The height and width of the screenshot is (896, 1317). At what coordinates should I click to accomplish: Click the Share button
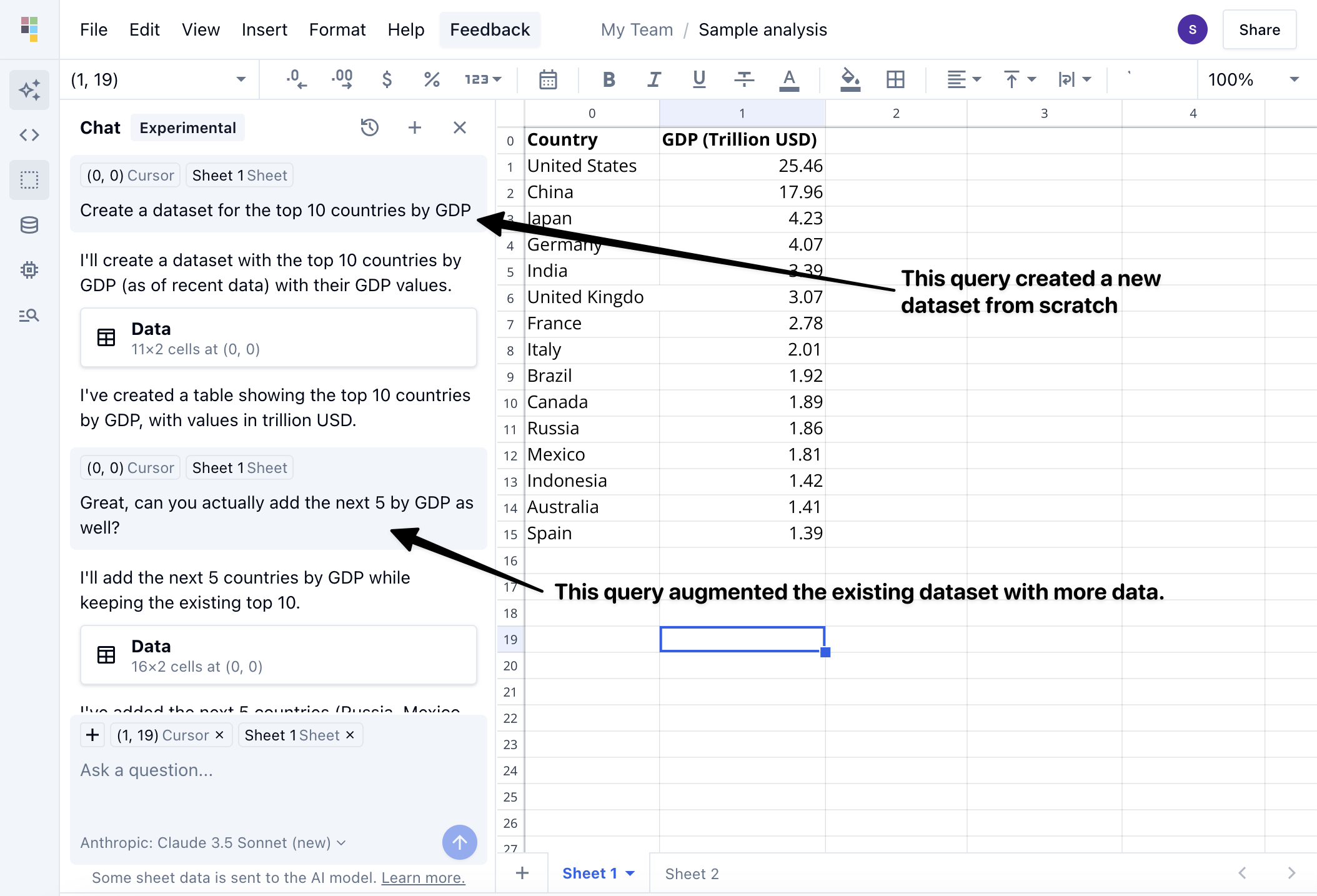click(x=1259, y=29)
